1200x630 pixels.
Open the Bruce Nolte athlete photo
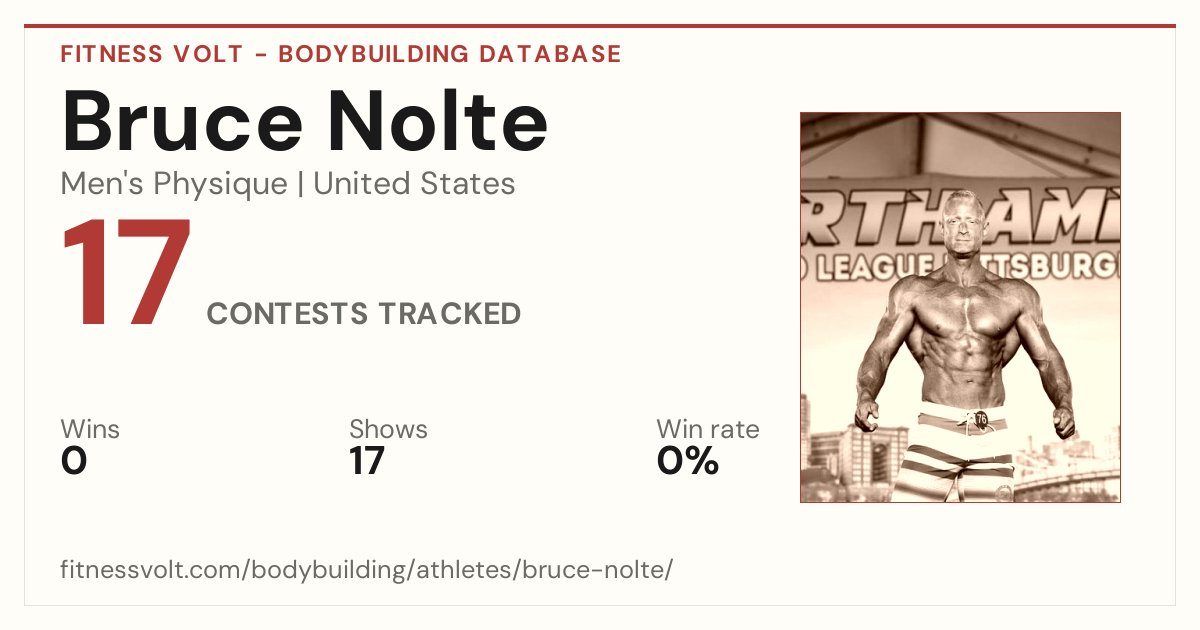click(x=960, y=307)
